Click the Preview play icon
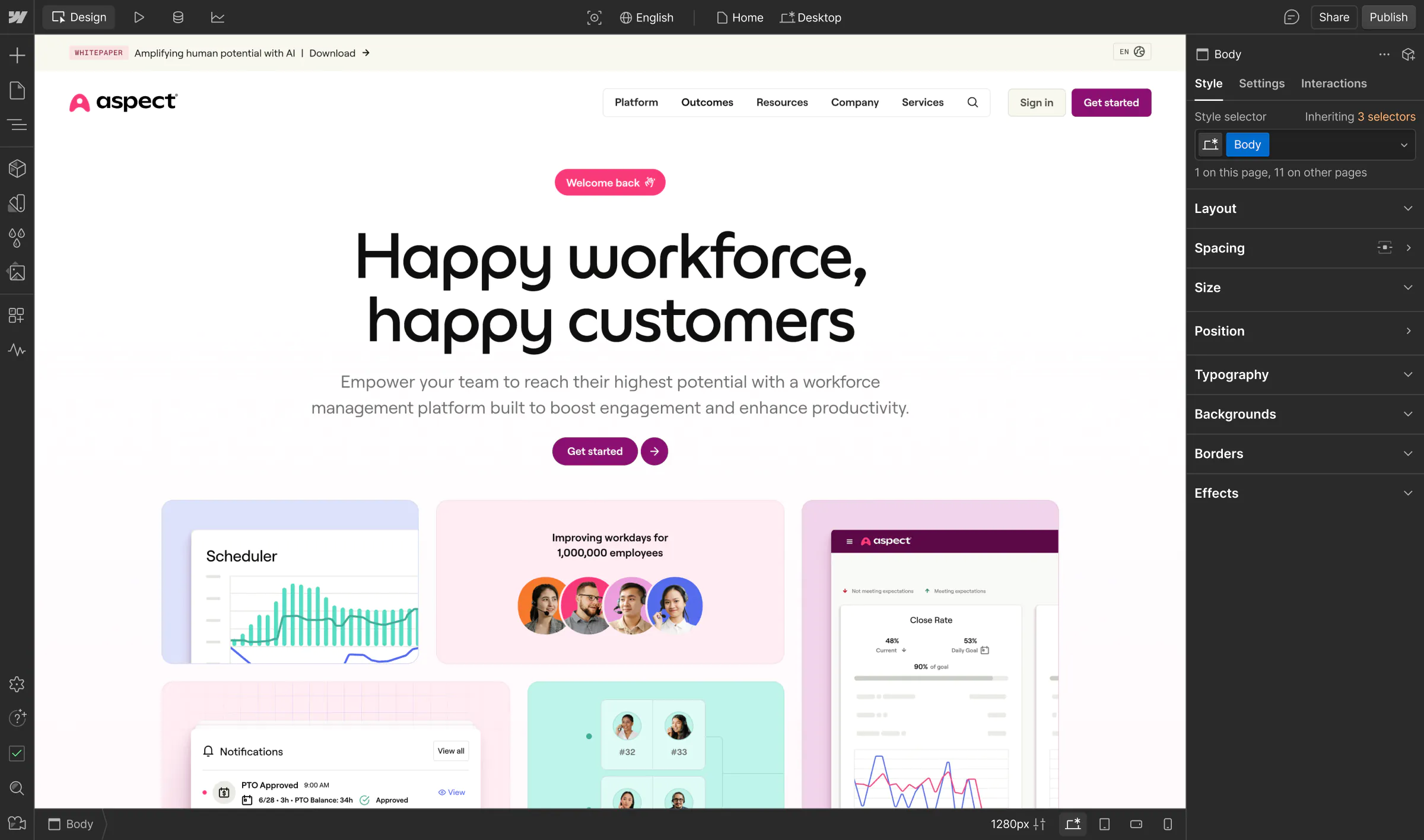The image size is (1424, 840). (x=139, y=17)
